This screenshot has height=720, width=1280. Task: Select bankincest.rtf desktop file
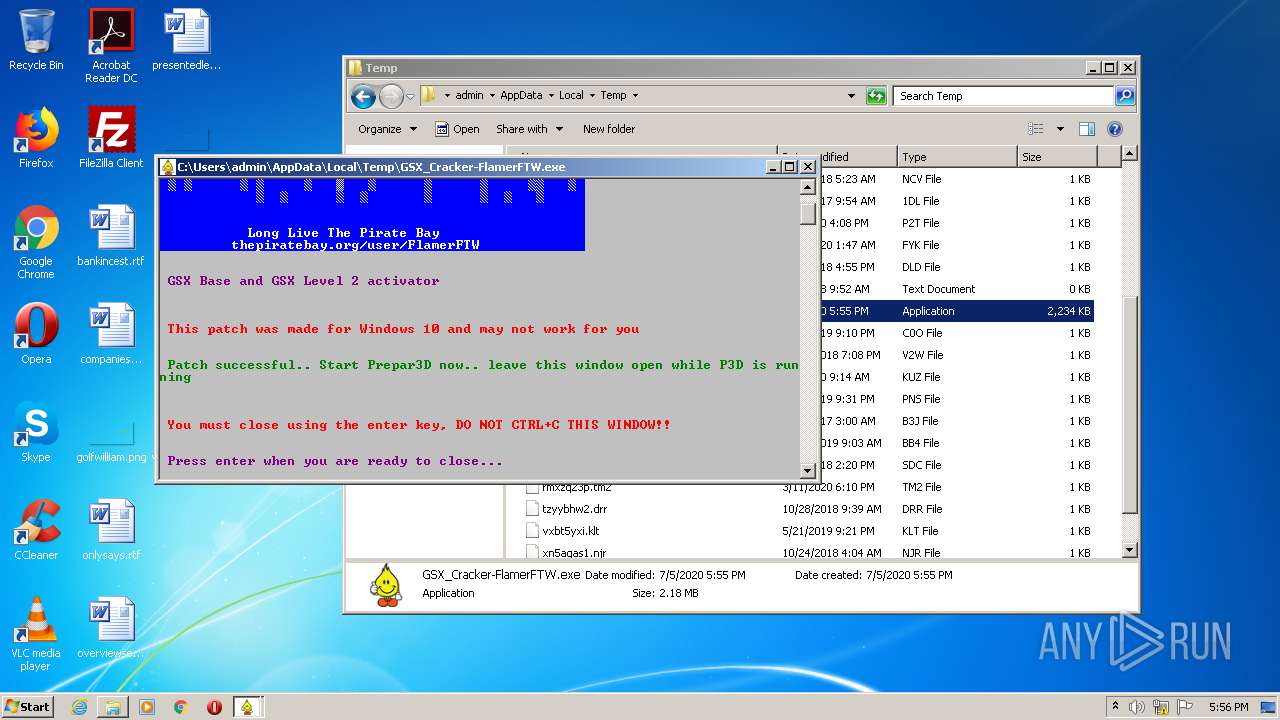pos(111,237)
